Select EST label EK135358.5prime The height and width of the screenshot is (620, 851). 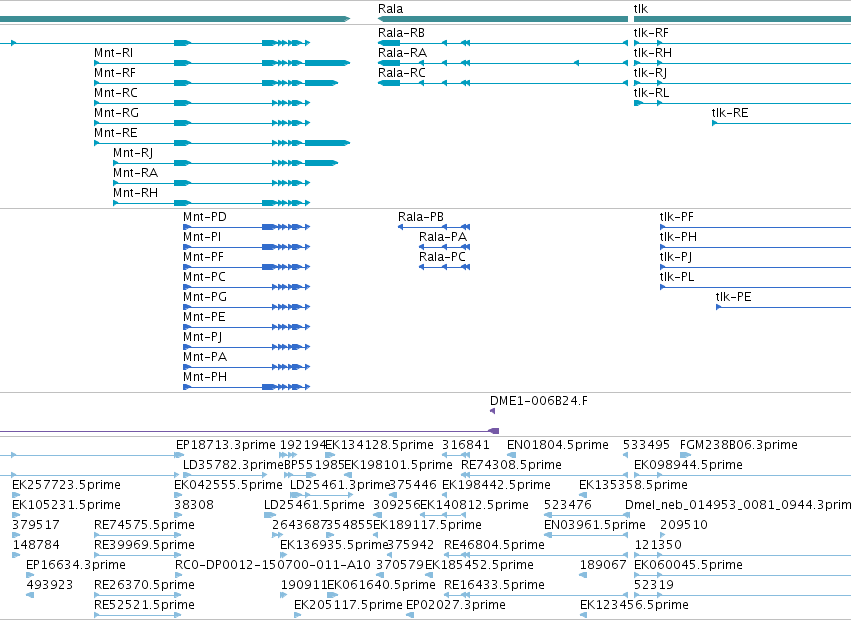[x=633, y=485]
